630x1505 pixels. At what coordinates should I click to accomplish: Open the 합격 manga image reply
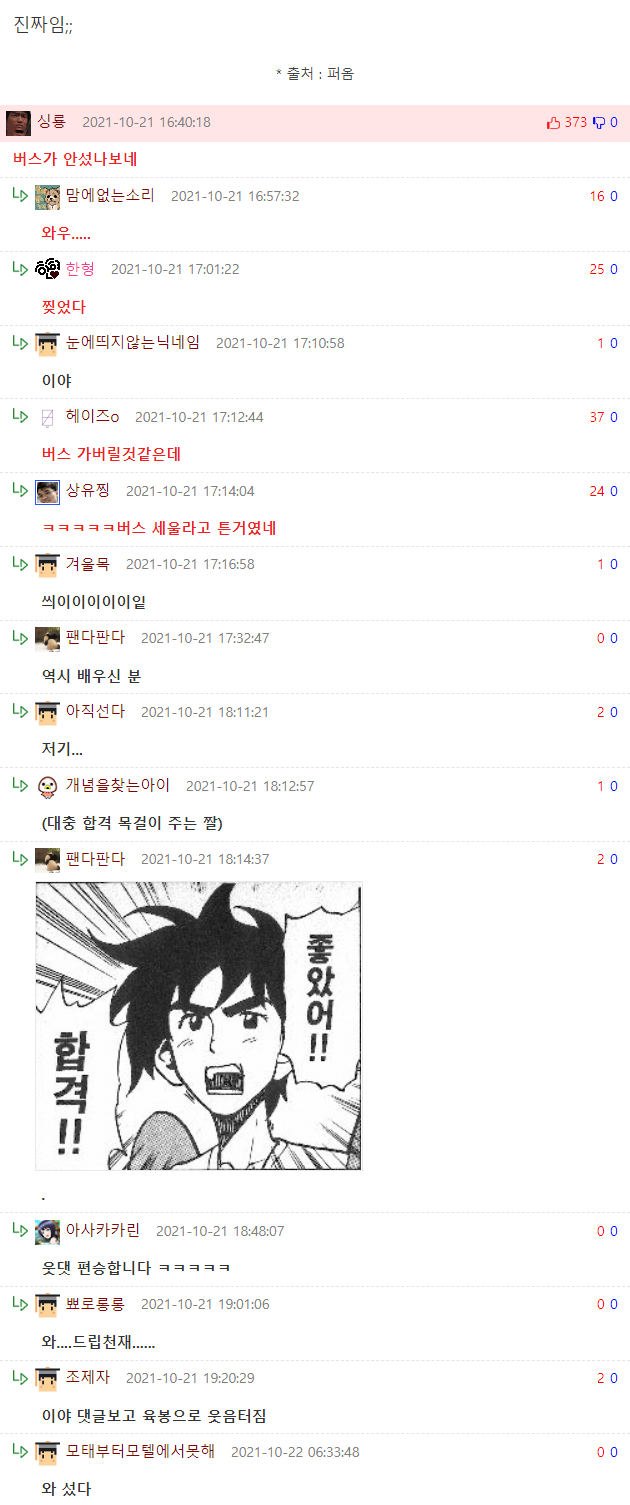[199, 1026]
